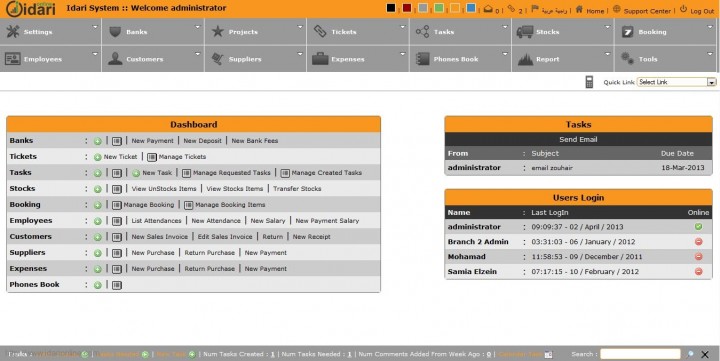Viewport: 720px width, 361px height.
Task: Click the Search input field in bottom bar
Action: tap(640, 354)
